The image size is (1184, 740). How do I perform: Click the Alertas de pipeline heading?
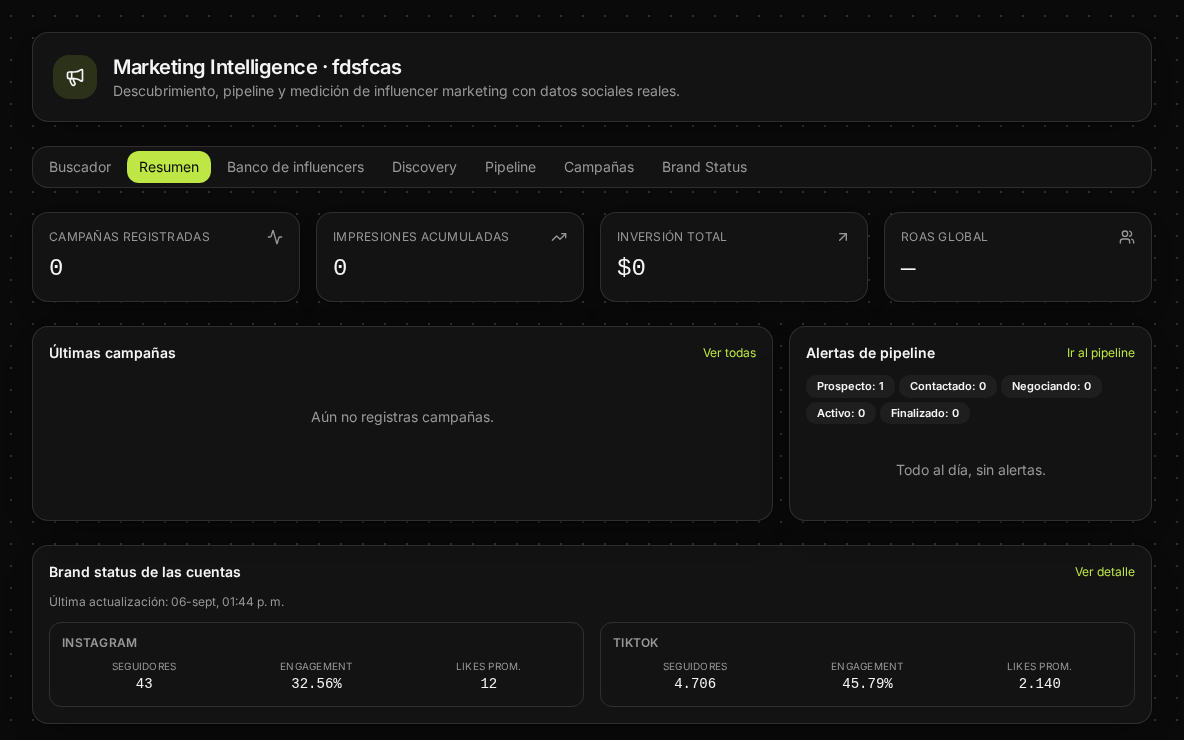click(871, 353)
